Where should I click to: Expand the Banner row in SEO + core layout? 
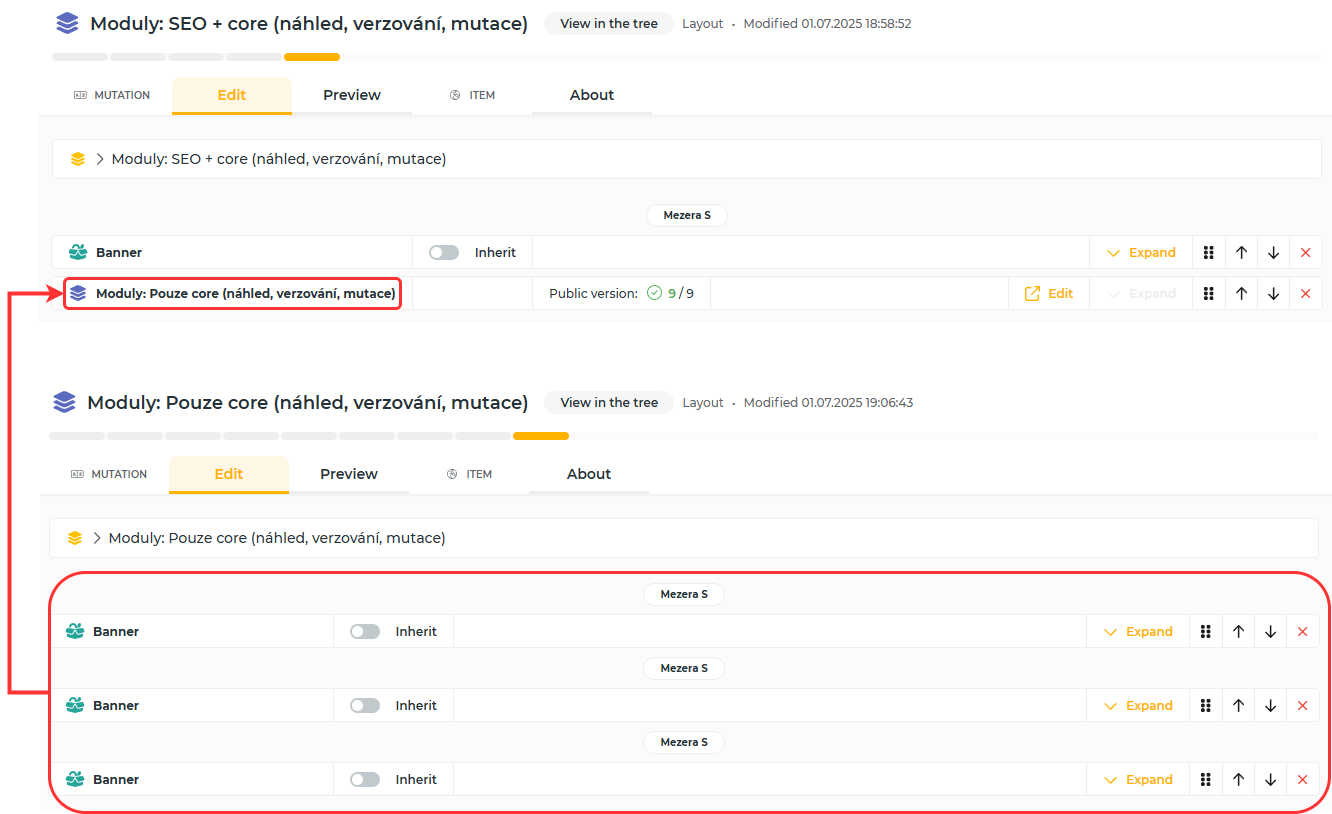(x=1141, y=253)
